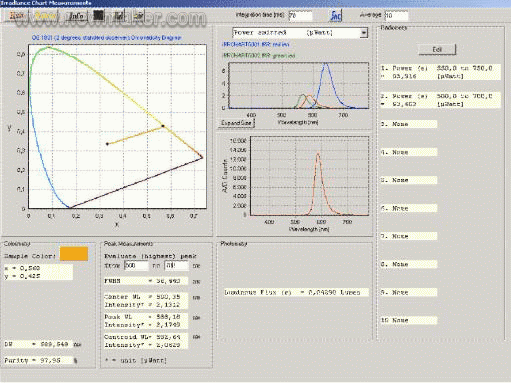The width and height of the screenshot is (511, 383).
Task: Click the orange peak in A/D Counts spectrum chart
Action: coord(318,154)
